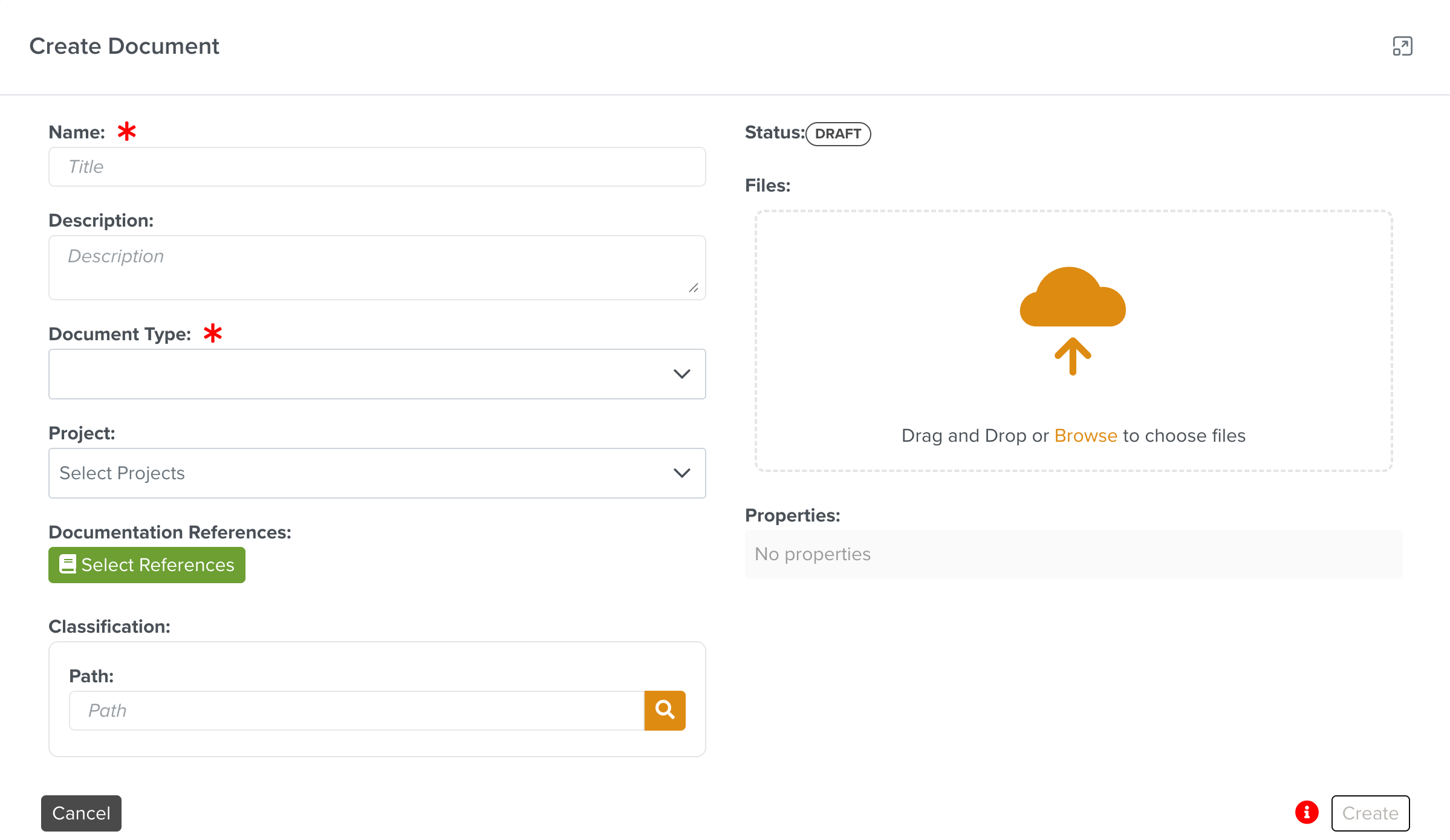This screenshot has height=840, width=1450.
Task: Click the book icon on Select References
Action: click(68, 564)
